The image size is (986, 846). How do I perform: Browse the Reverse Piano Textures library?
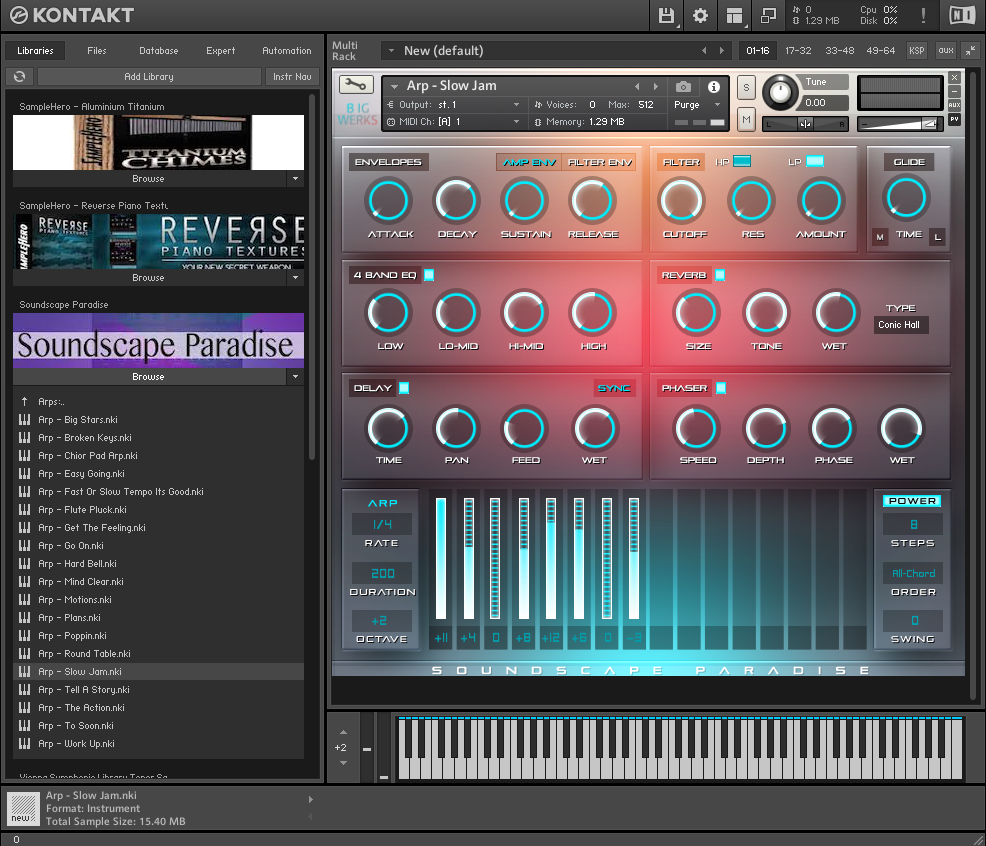(x=148, y=277)
